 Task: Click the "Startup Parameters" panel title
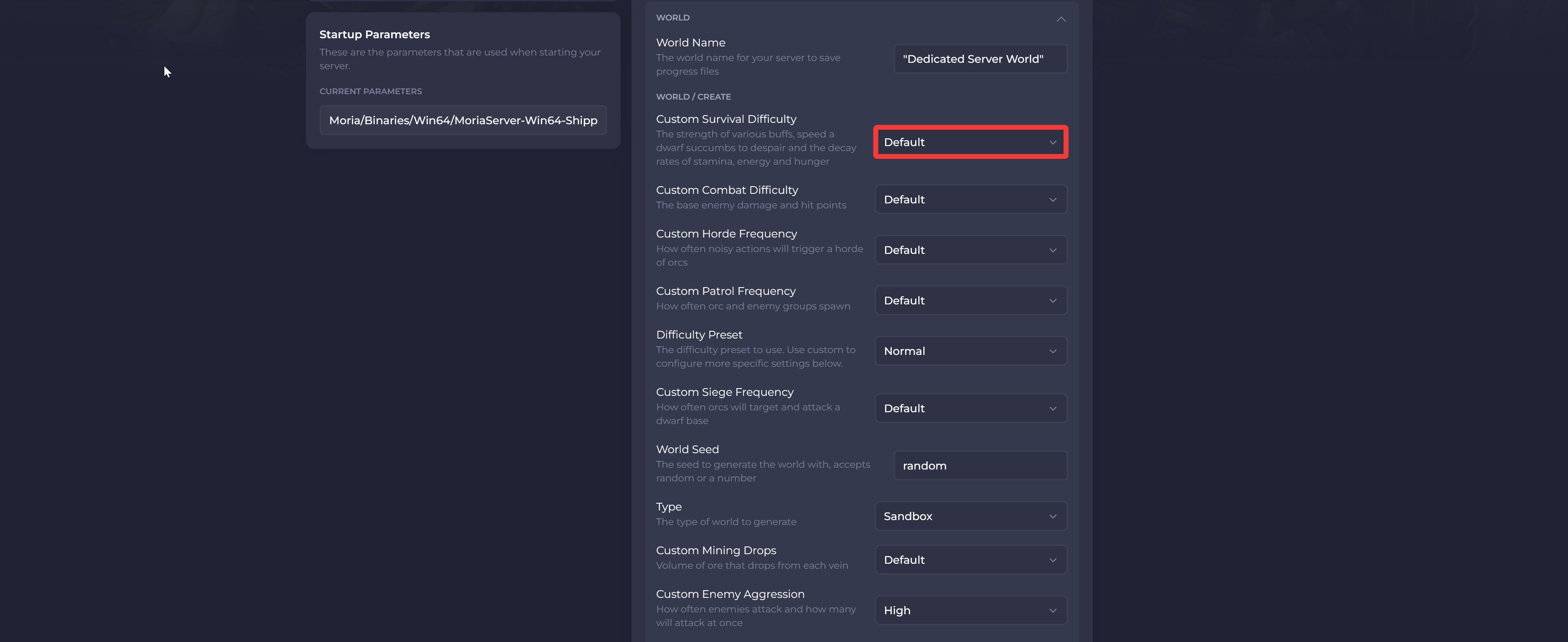pos(374,35)
